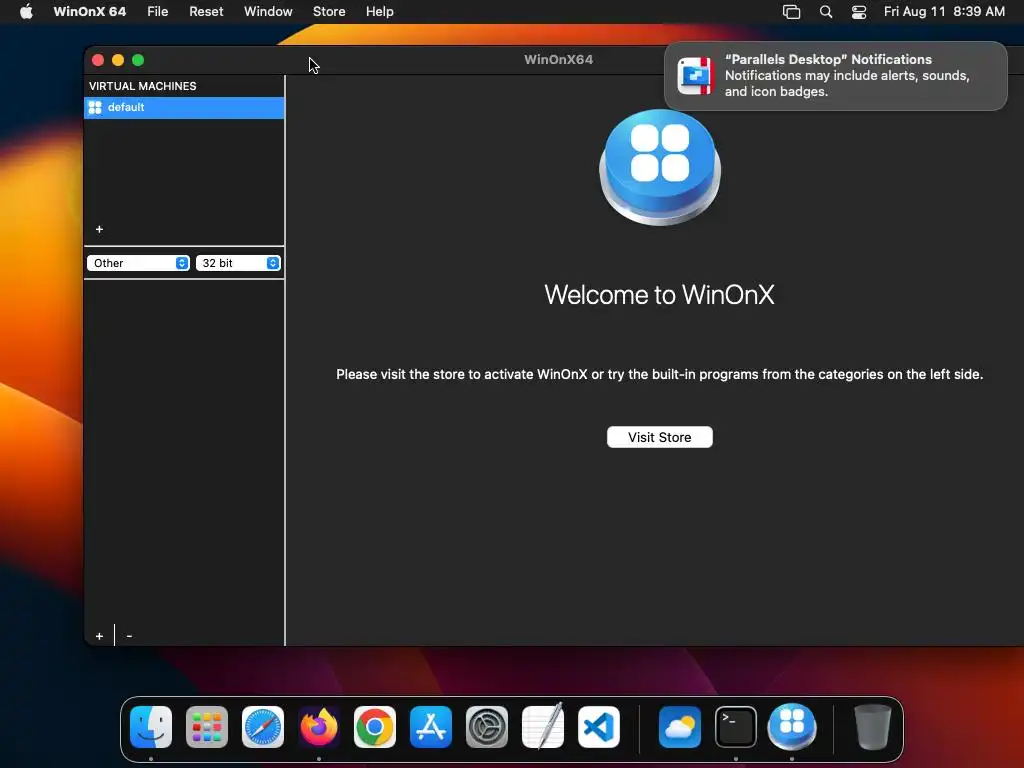The height and width of the screenshot is (768, 1024).
Task: Launch Safari from the dock
Action: tap(263, 727)
